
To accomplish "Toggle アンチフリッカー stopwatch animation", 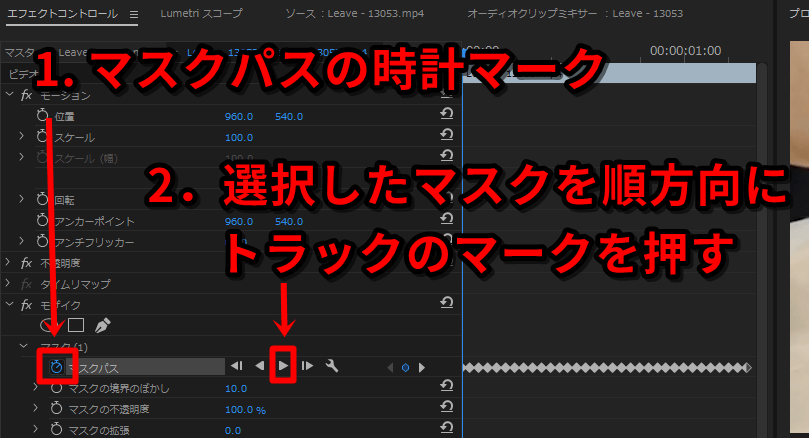I will pos(42,241).
